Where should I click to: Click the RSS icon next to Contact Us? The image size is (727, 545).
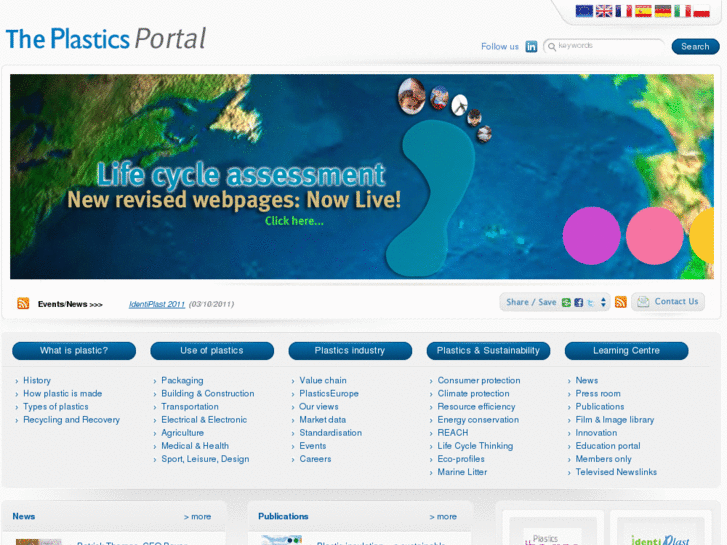click(x=621, y=302)
